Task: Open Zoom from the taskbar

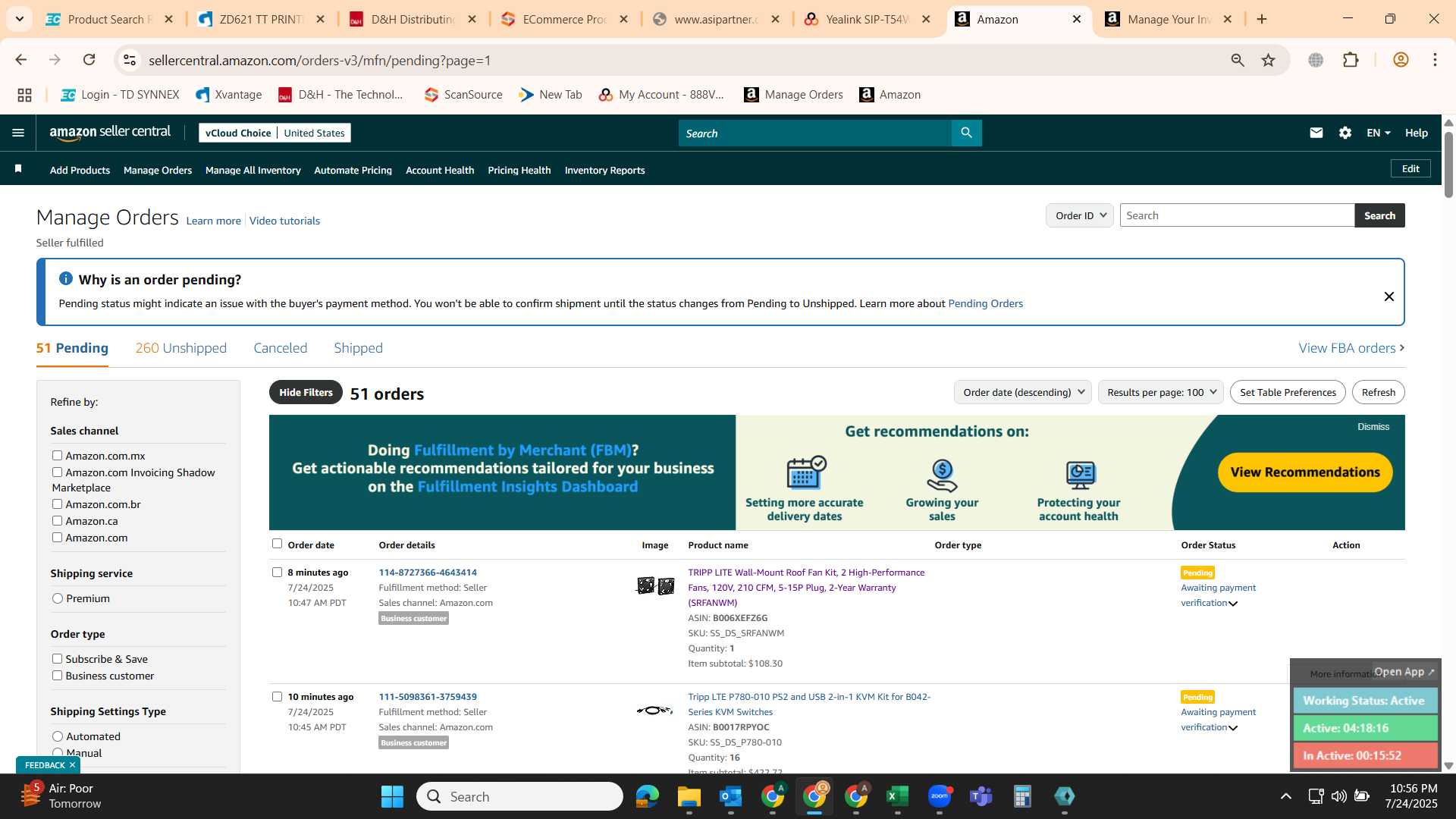Action: (940, 796)
